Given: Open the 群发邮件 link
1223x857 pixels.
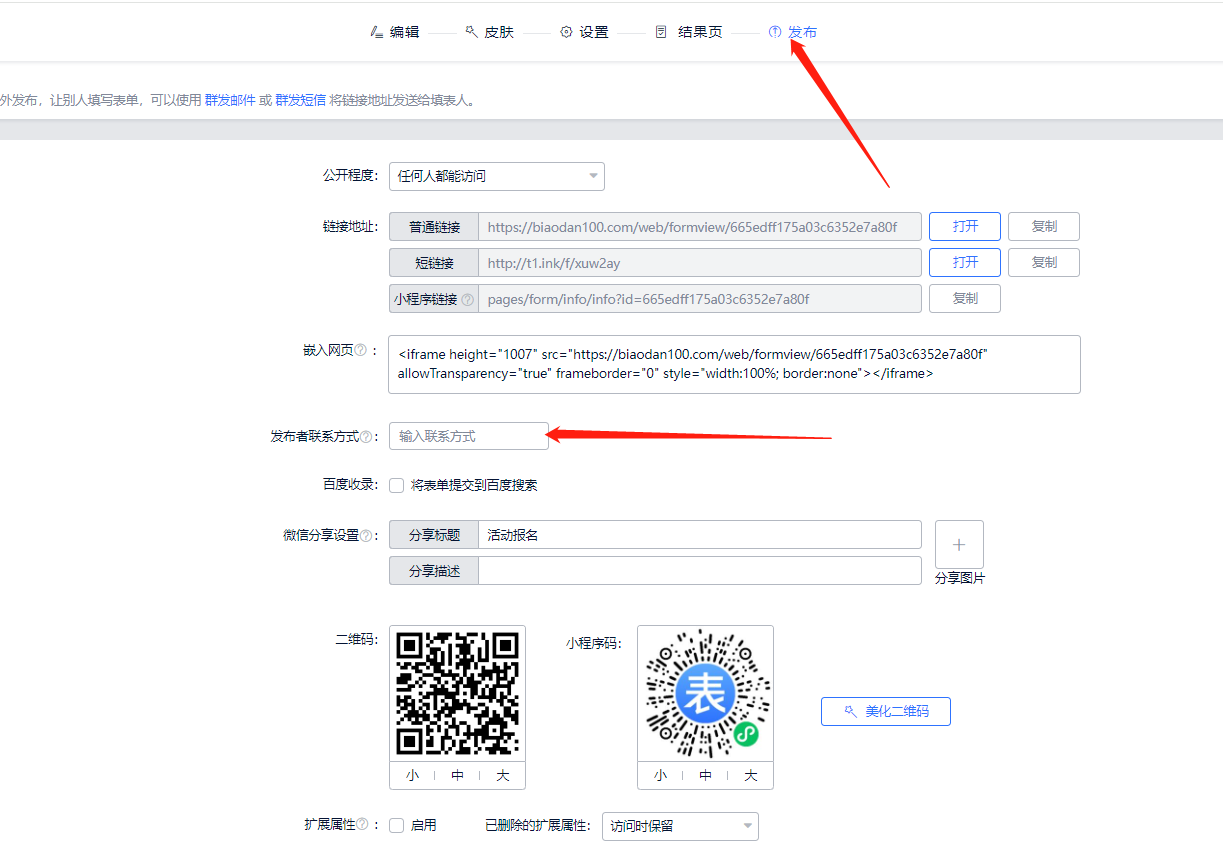Looking at the screenshot, I should point(230,100).
